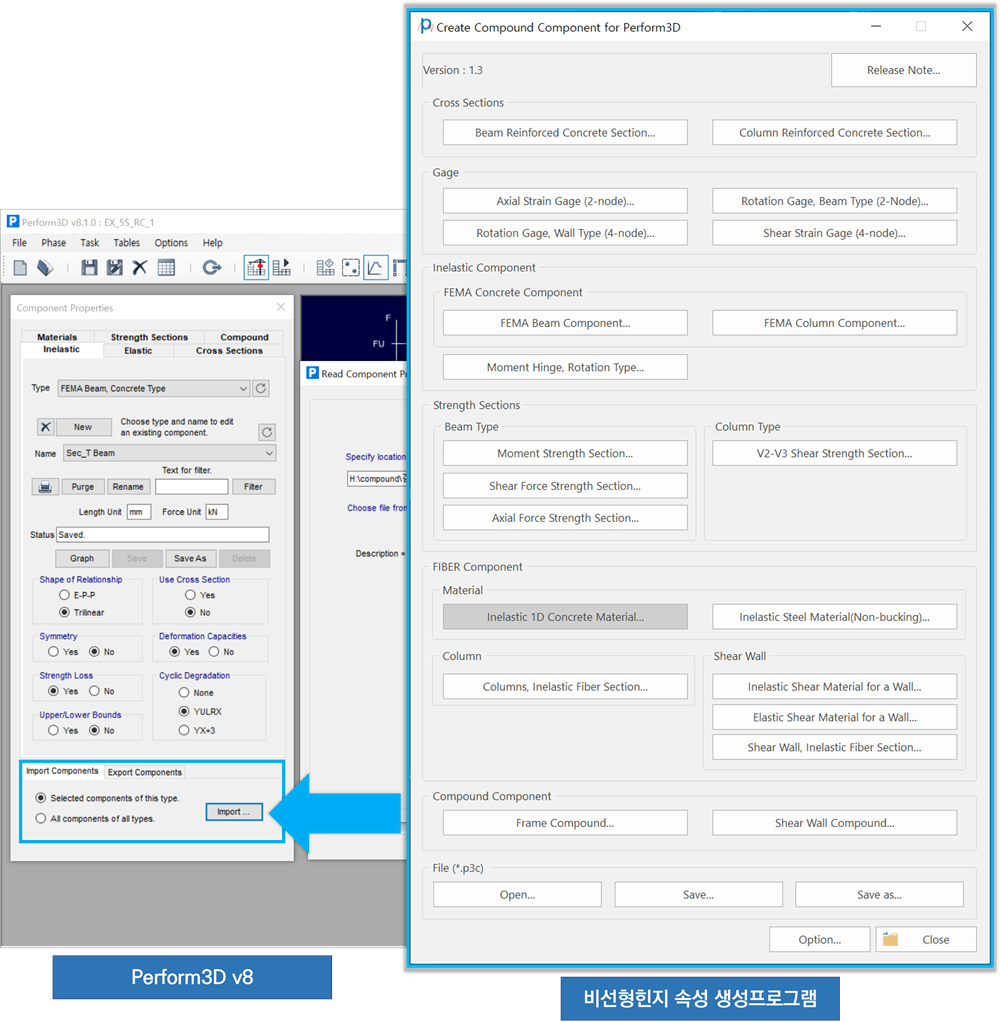
Task: Click the Save As floppy-with-pencil toolbar icon
Action: click(115, 267)
